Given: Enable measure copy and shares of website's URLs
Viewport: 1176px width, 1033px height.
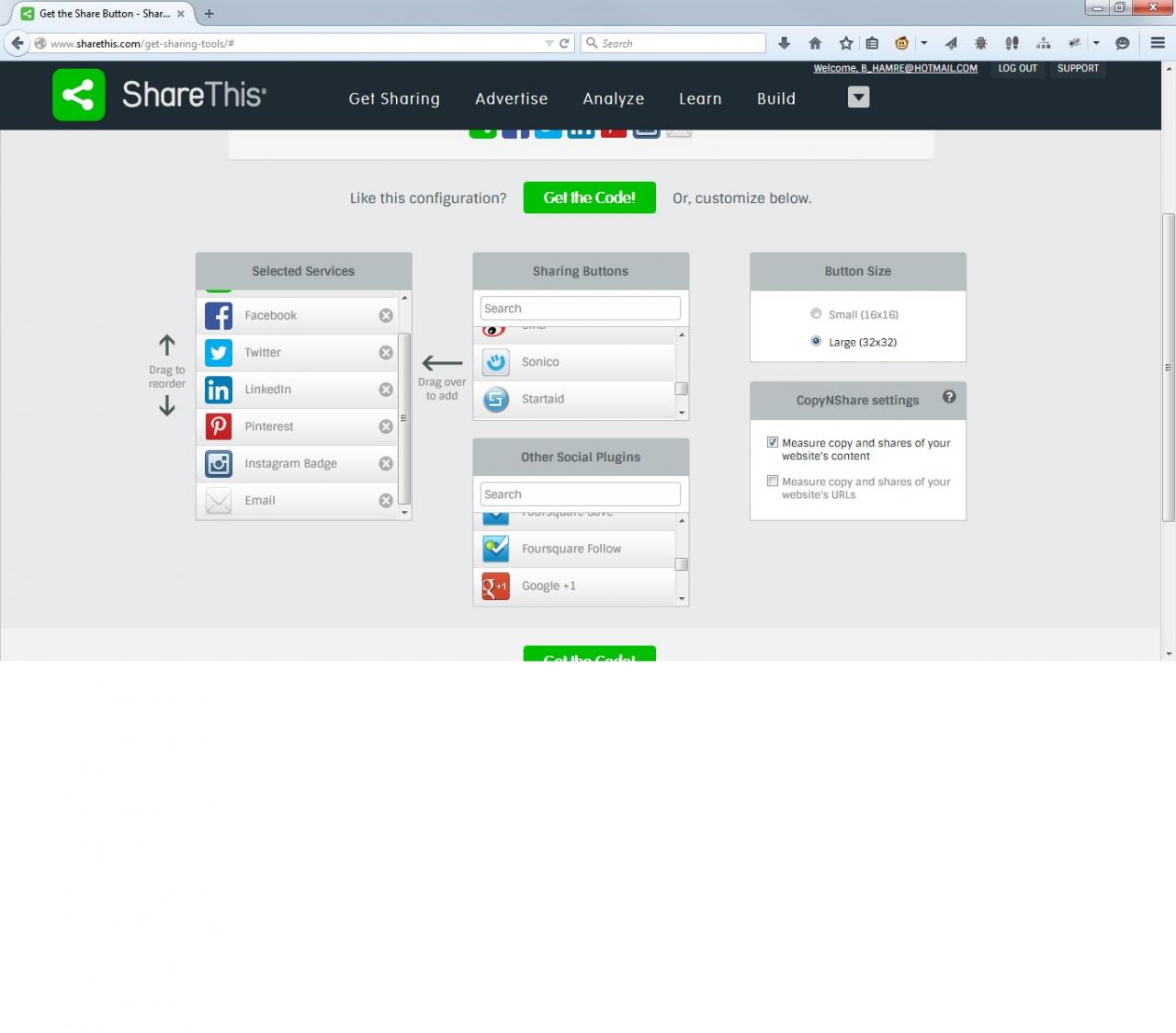Looking at the screenshot, I should (x=773, y=481).
